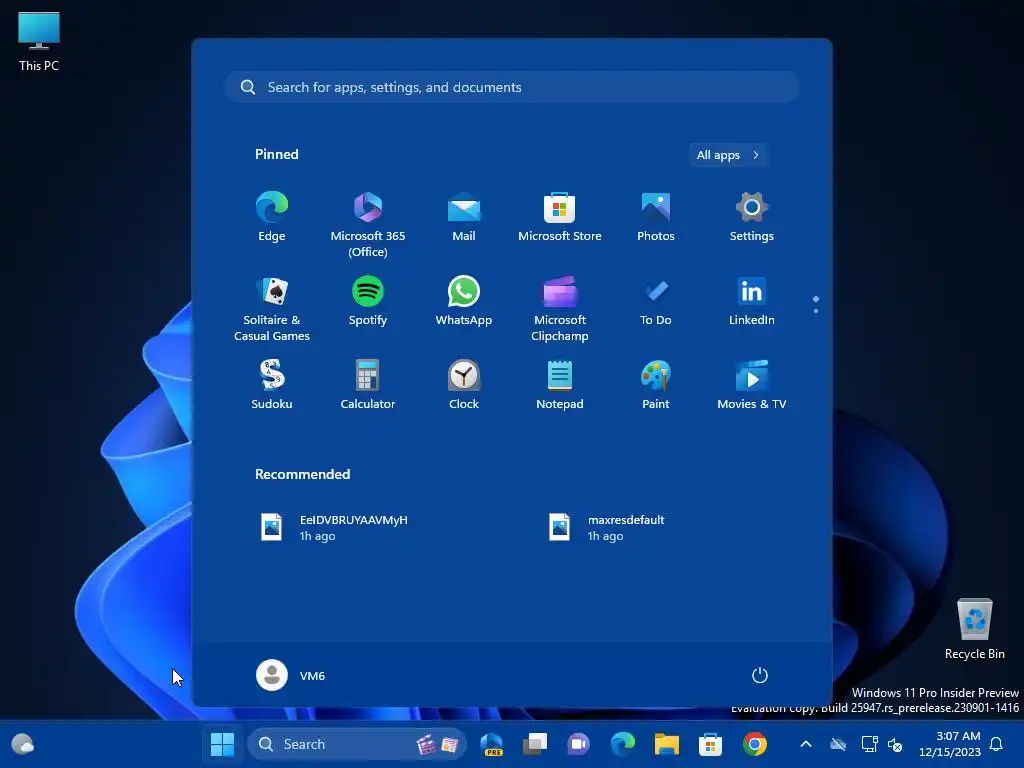The image size is (1024, 768).
Task: Launch Google Chrome from the taskbar
Action: click(754, 744)
